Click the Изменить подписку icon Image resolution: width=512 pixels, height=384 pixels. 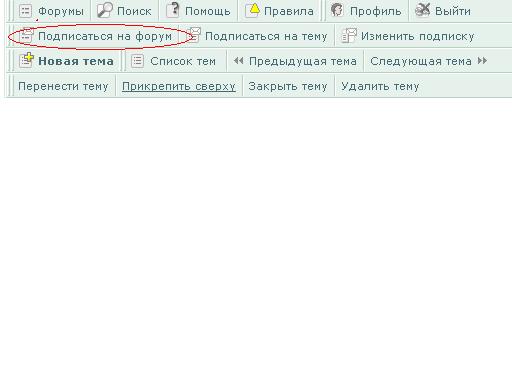(349, 35)
